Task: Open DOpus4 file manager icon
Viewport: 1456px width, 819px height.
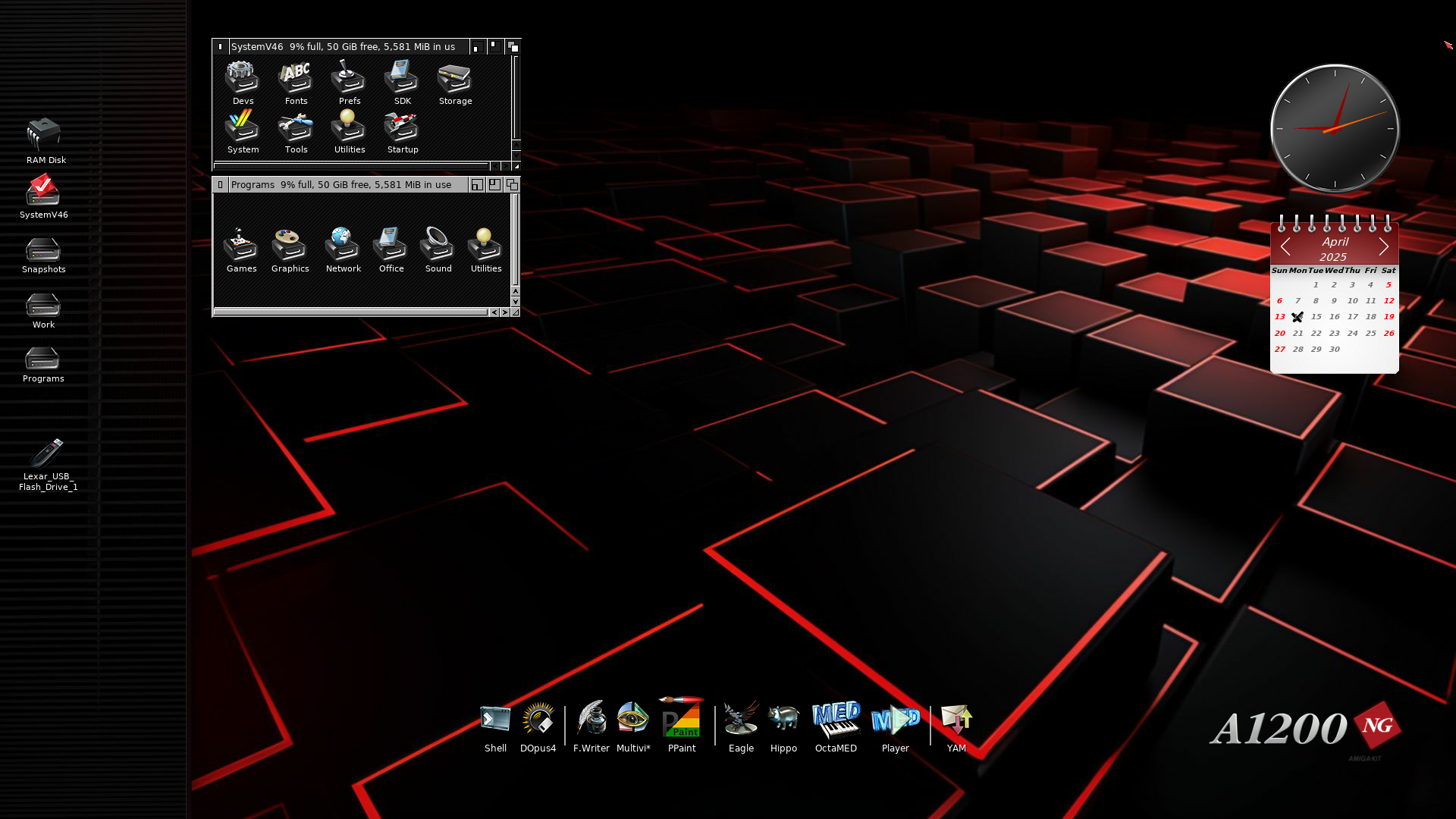Action: pos(538,720)
